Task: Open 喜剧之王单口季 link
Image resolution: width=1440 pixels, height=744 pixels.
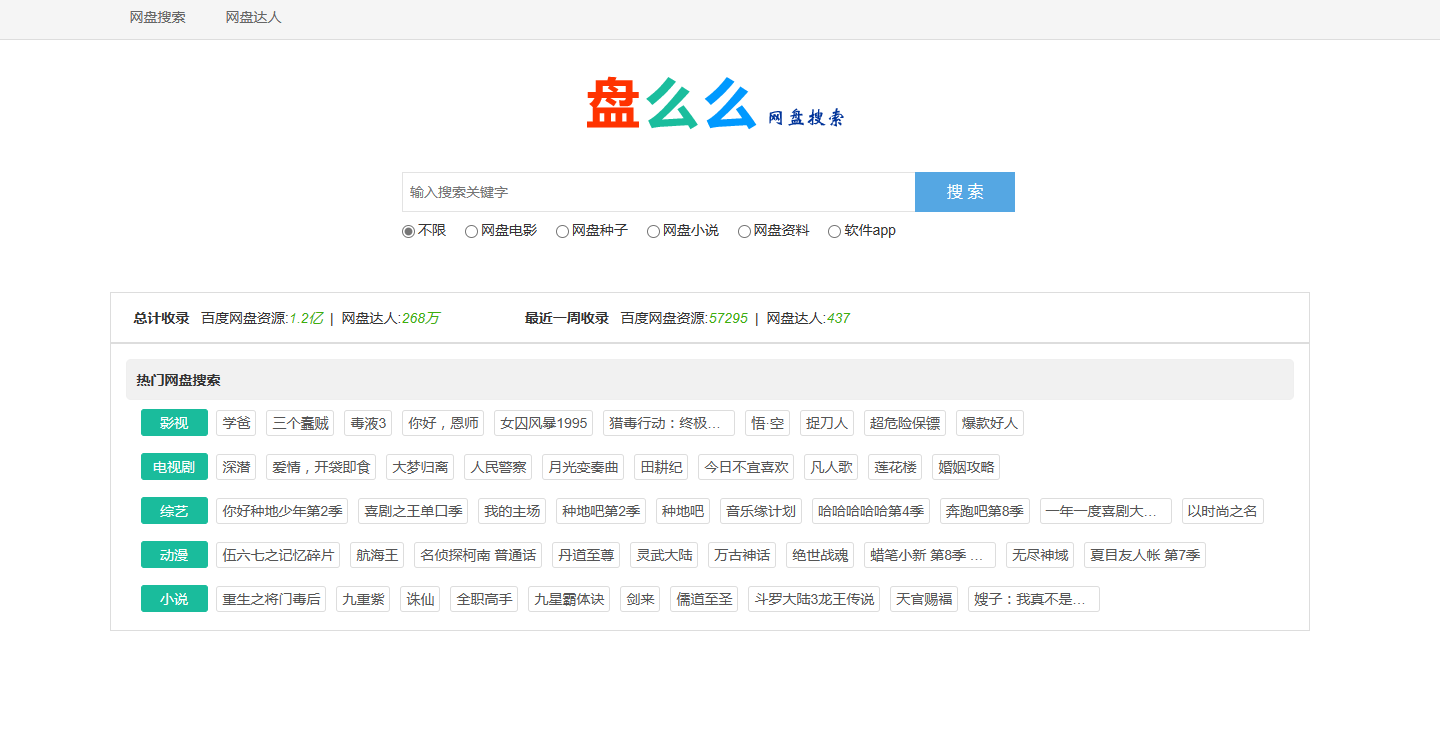Action: coord(413,511)
